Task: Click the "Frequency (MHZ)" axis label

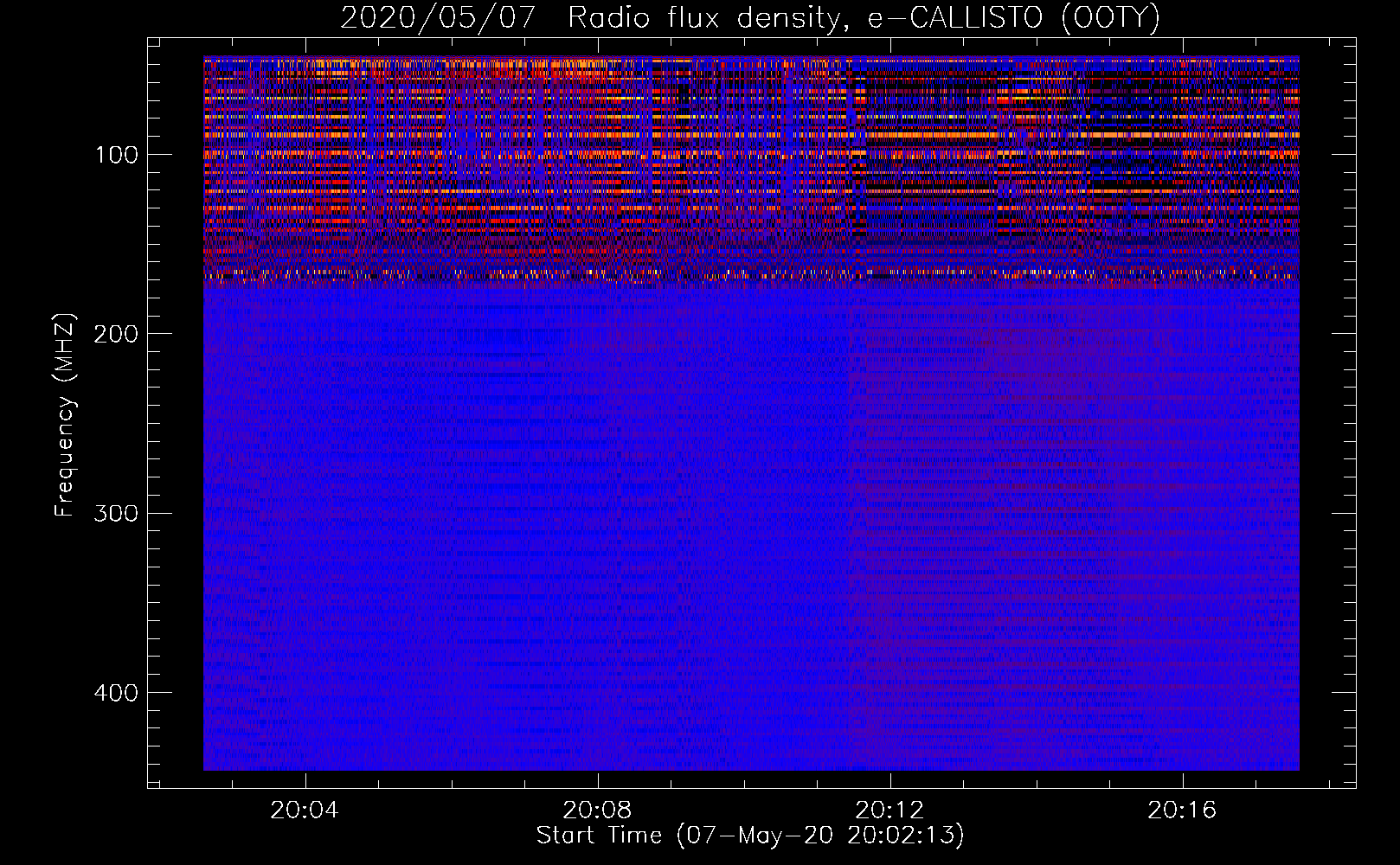Action: pos(64,415)
